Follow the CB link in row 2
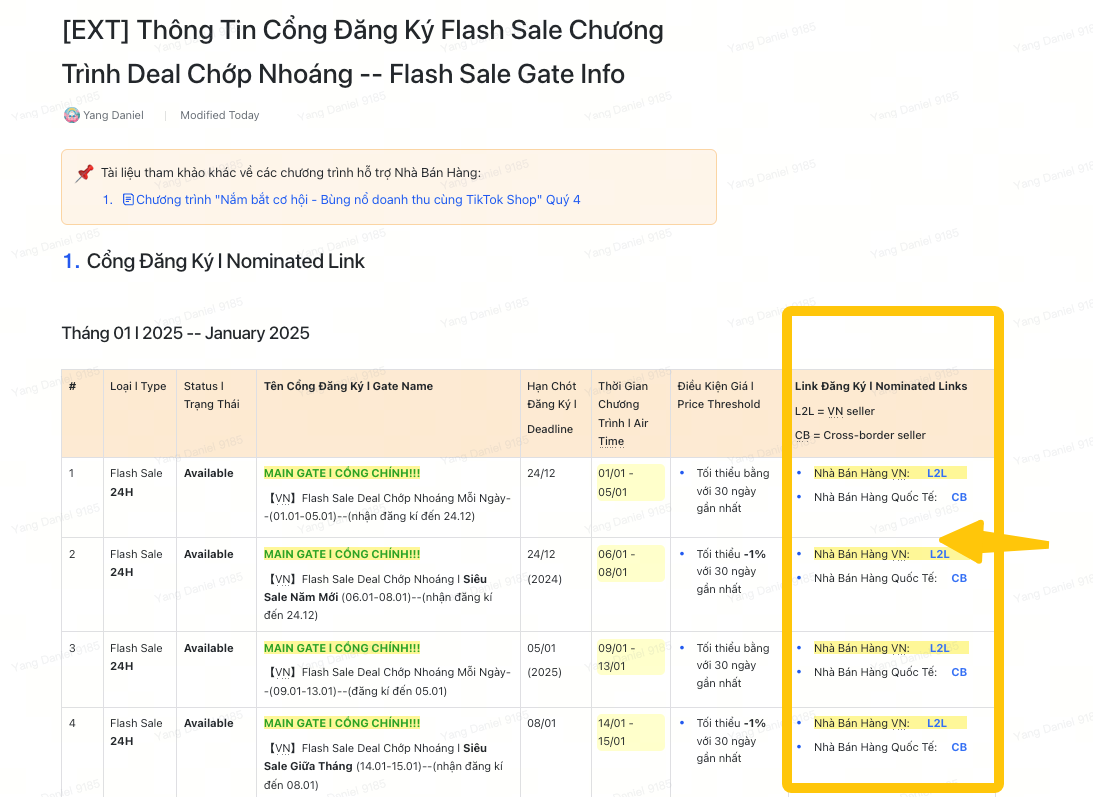 click(x=959, y=578)
